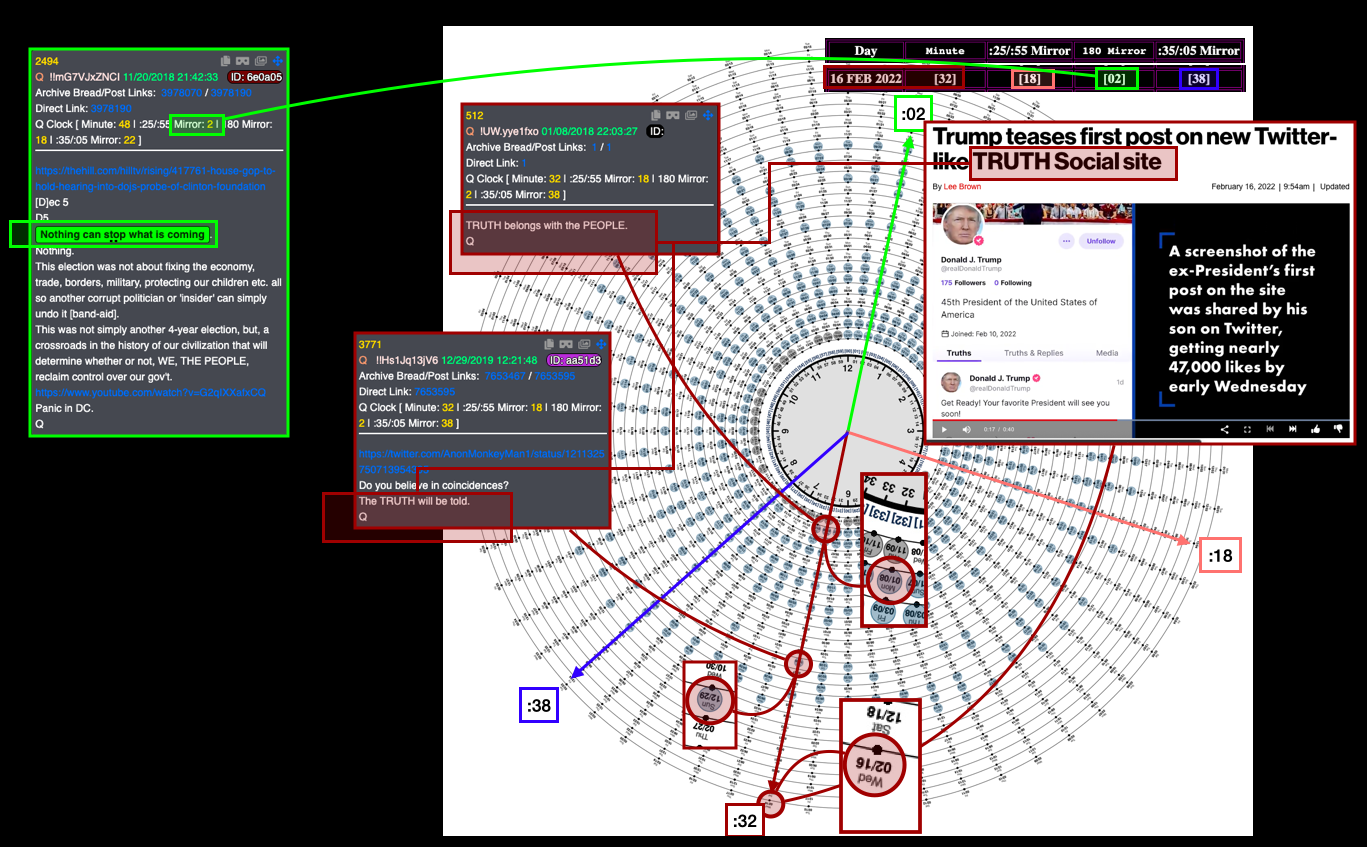The width and height of the screenshot is (1367, 847).
Task: Mute the video with the speaker icon
Action: pos(967,429)
